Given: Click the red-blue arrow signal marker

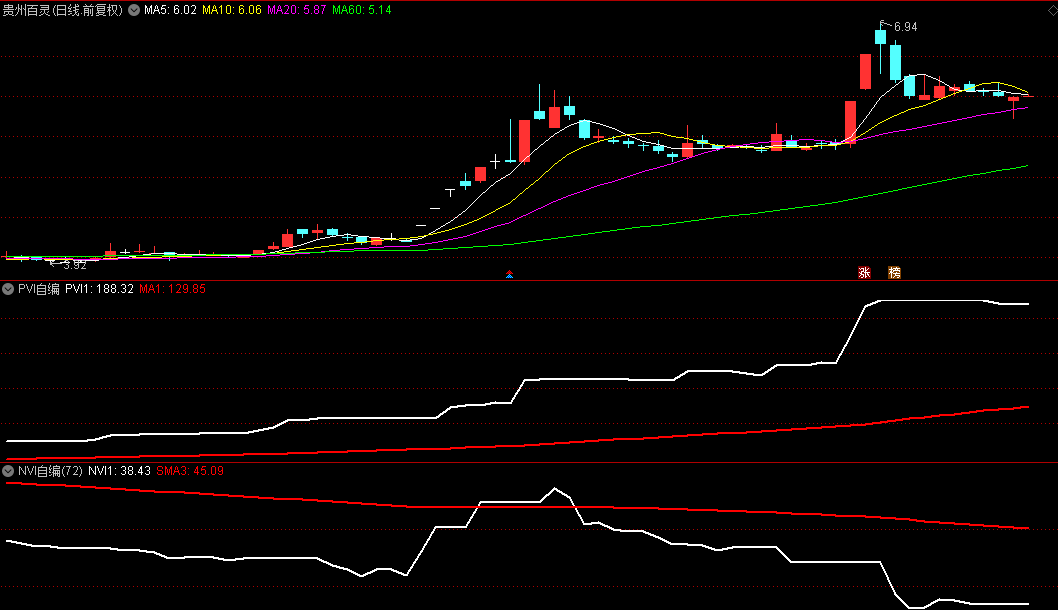Looking at the screenshot, I should (x=509, y=274).
